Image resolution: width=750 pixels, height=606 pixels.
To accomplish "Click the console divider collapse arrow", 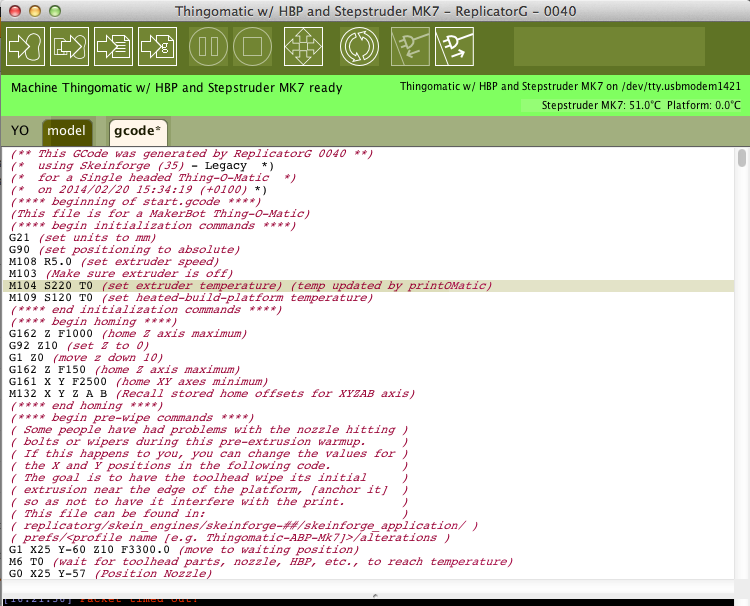I will [375, 595].
